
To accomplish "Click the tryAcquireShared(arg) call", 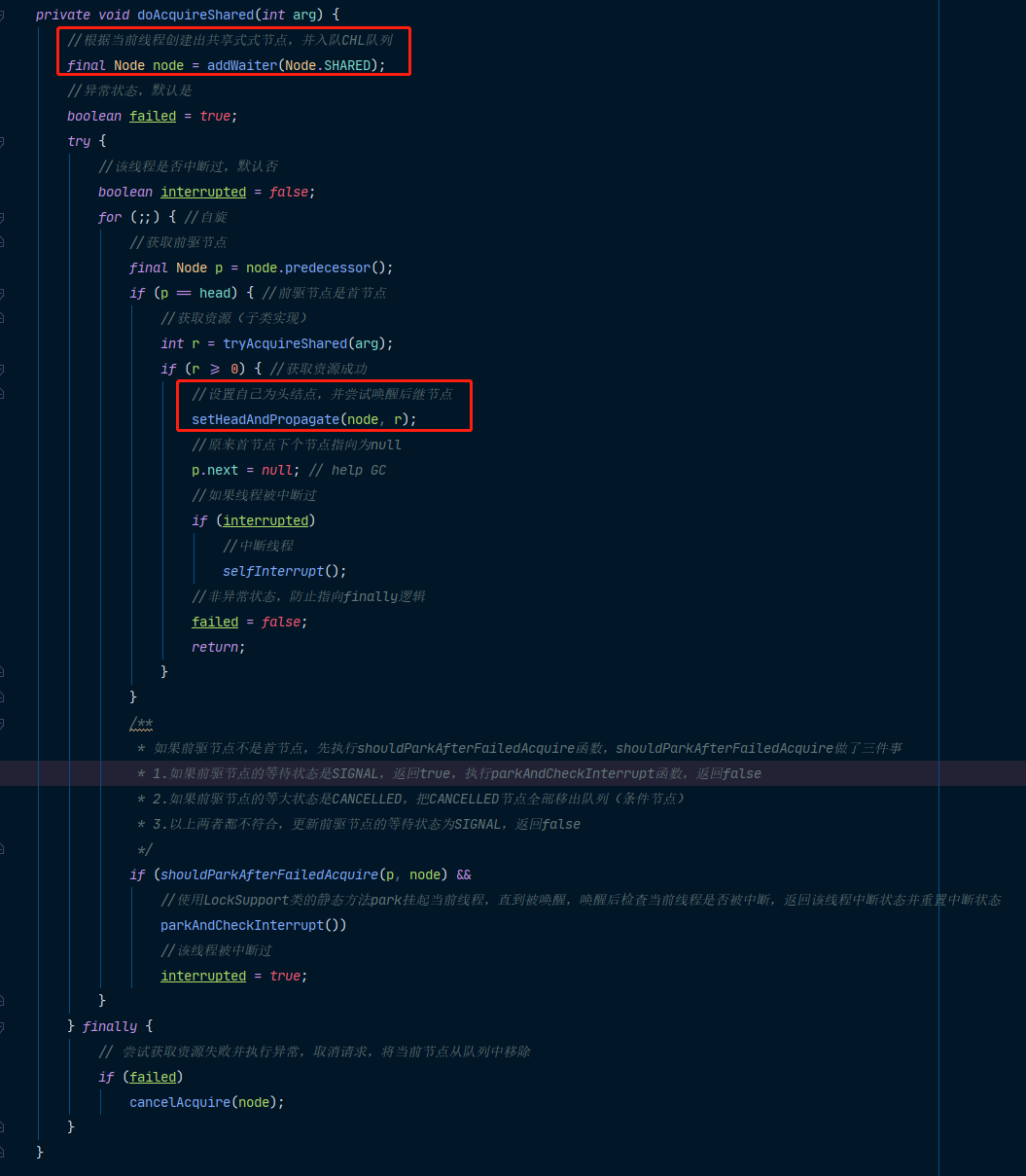I will coord(307,343).
